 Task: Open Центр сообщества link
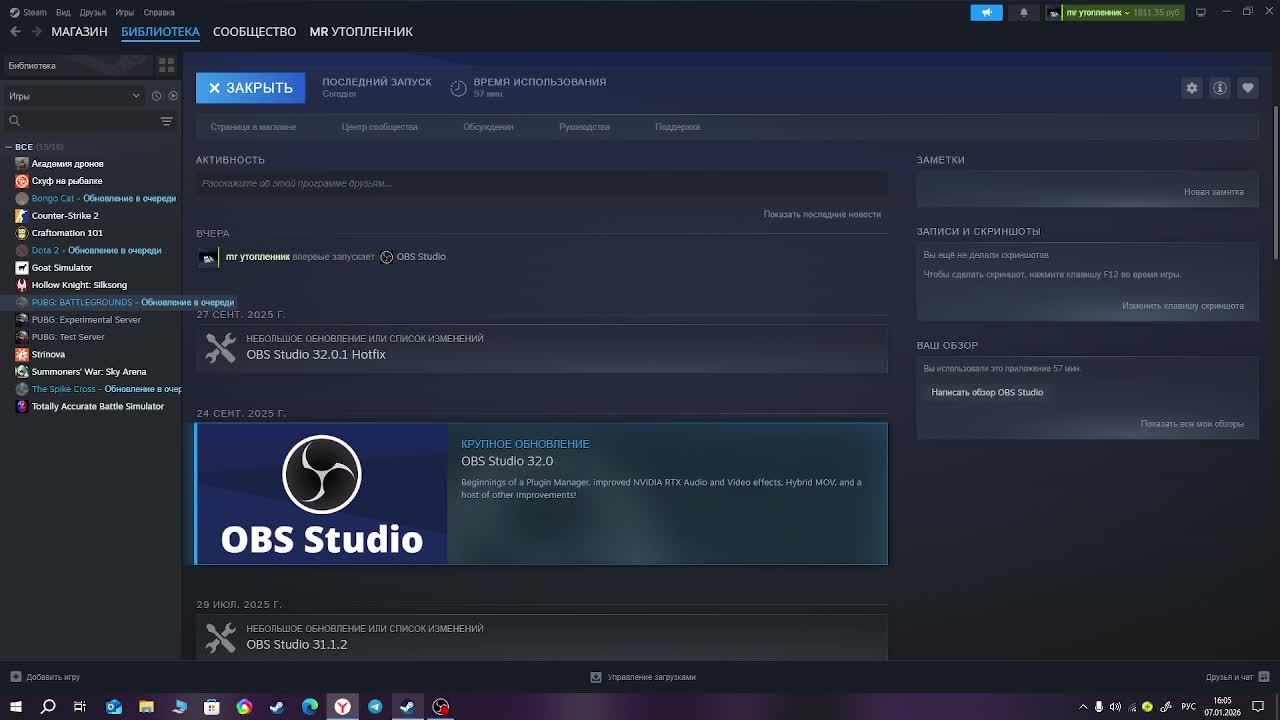(x=379, y=127)
